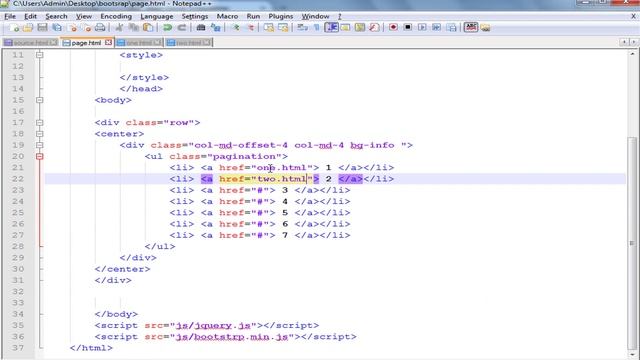Open the Plugins menu
Viewport: 640px width, 360px height.
(x=280, y=16)
